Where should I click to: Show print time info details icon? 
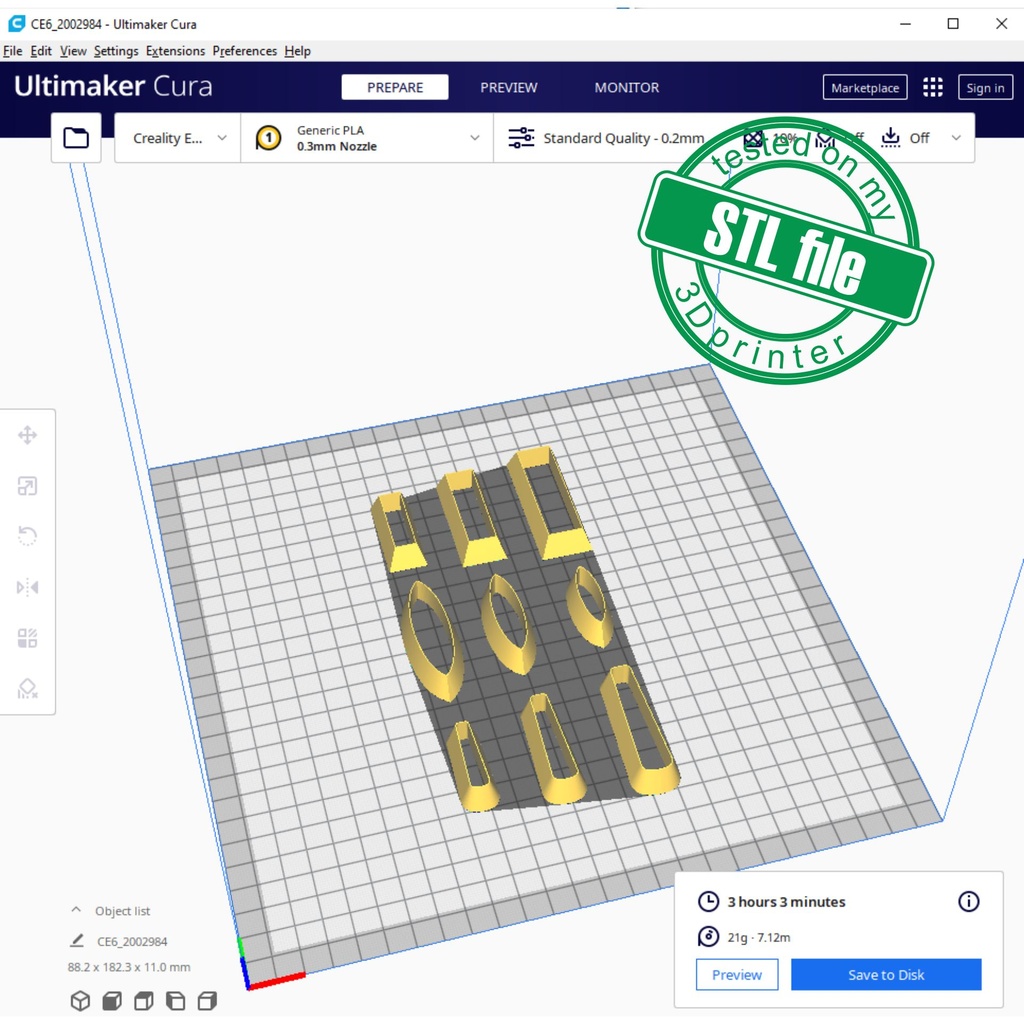tap(968, 901)
